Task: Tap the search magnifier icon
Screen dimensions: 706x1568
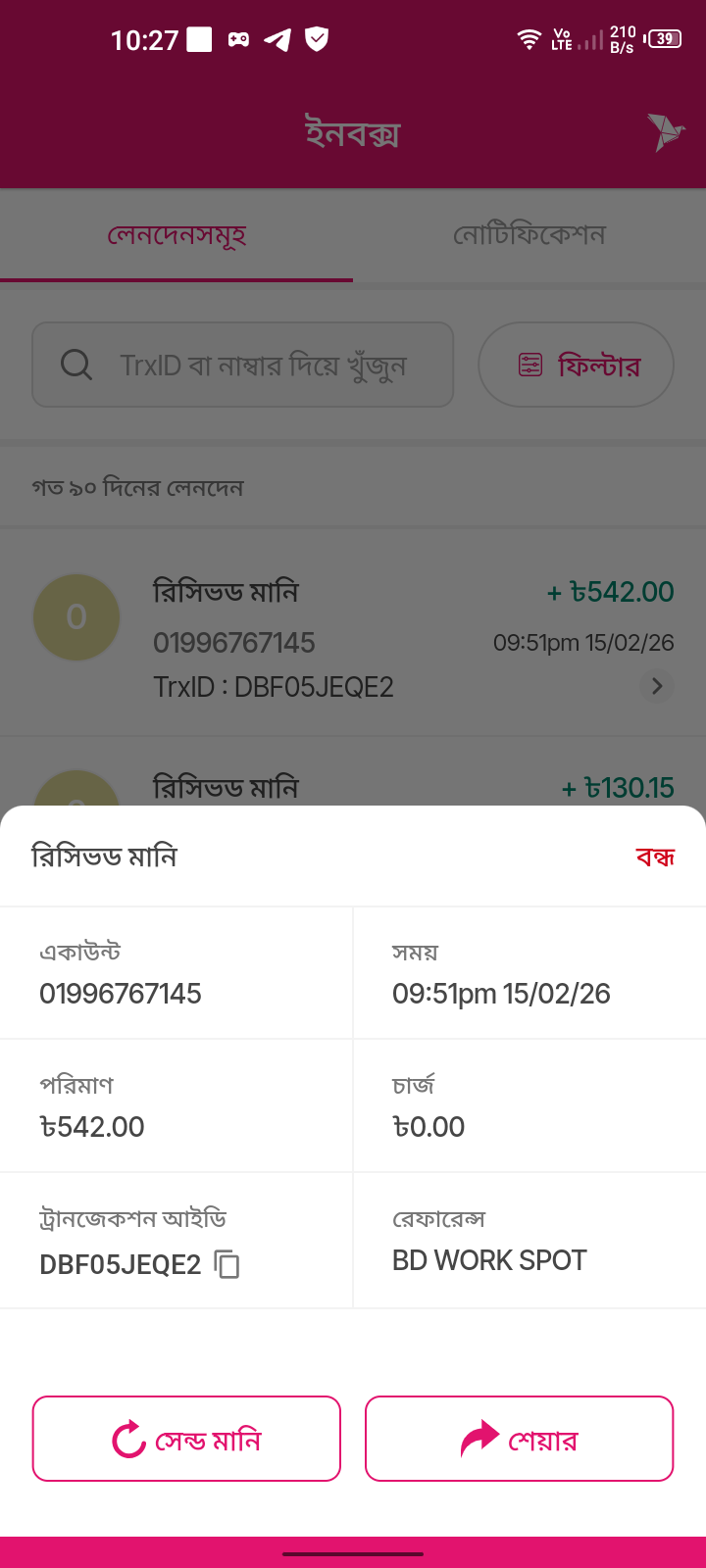Action: point(76,365)
